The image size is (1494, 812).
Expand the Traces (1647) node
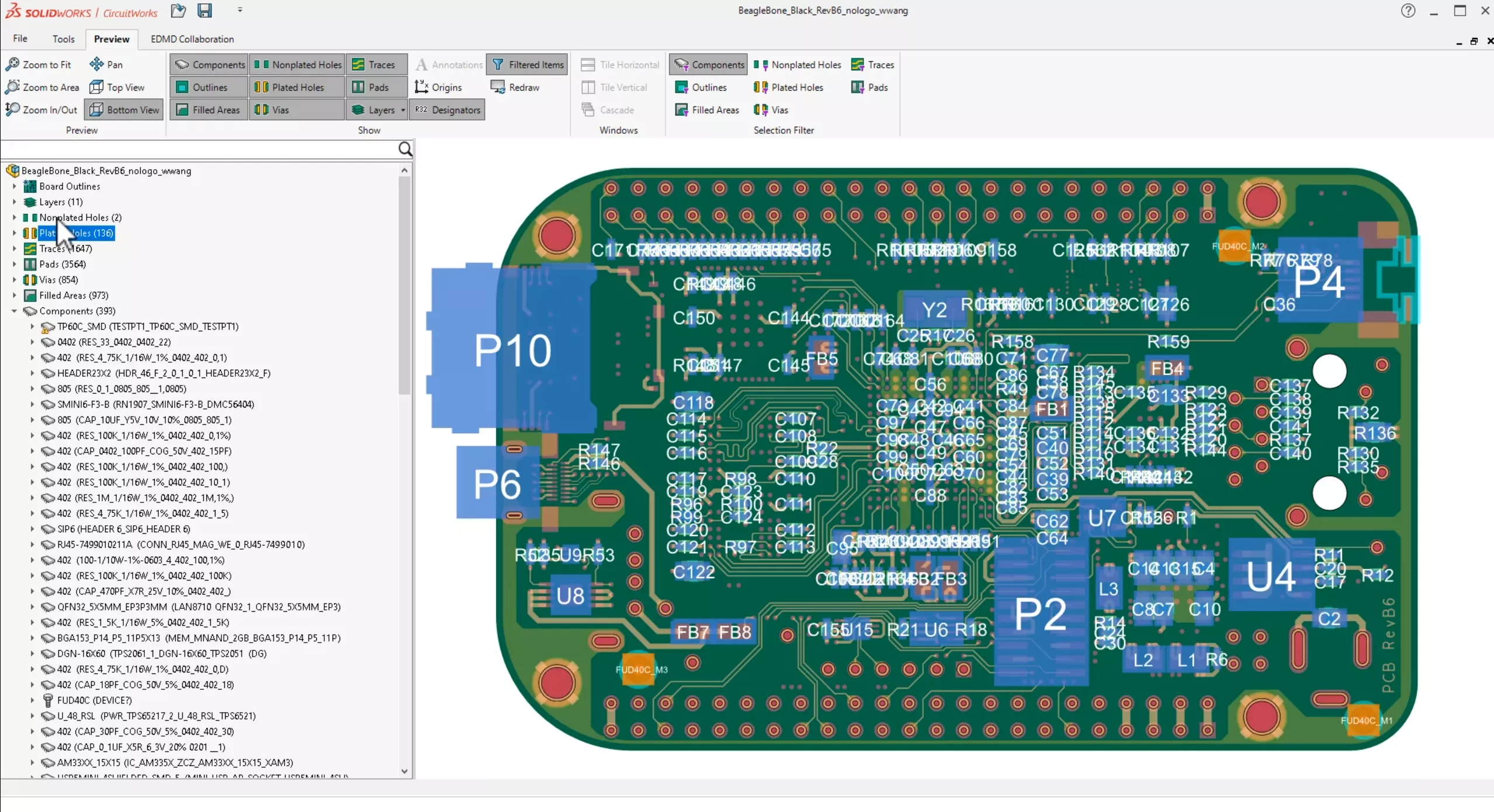pyautogui.click(x=14, y=248)
